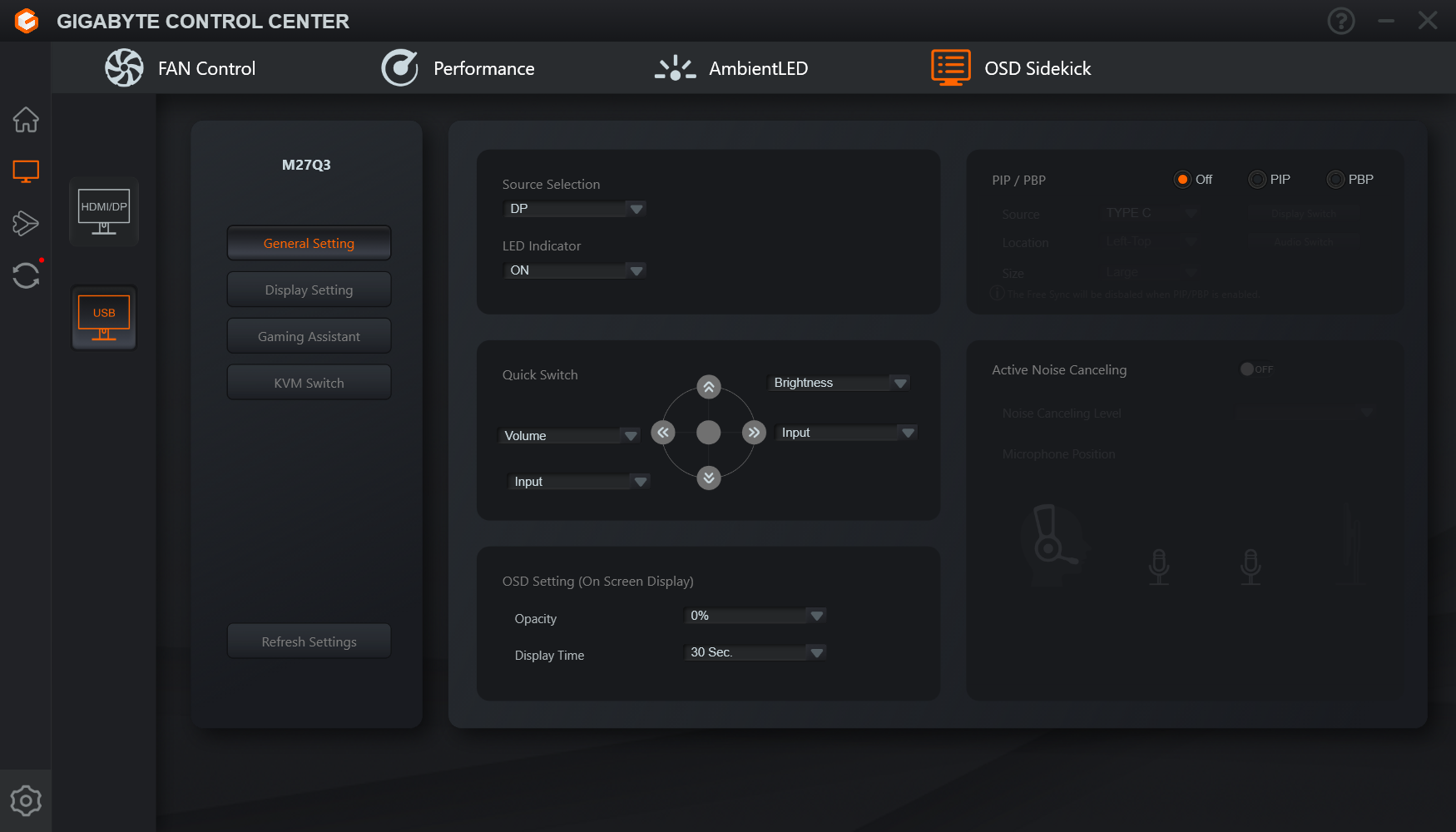Open the right-side Input dropdown
The height and width of the screenshot is (832, 1456).
[846, 433]
